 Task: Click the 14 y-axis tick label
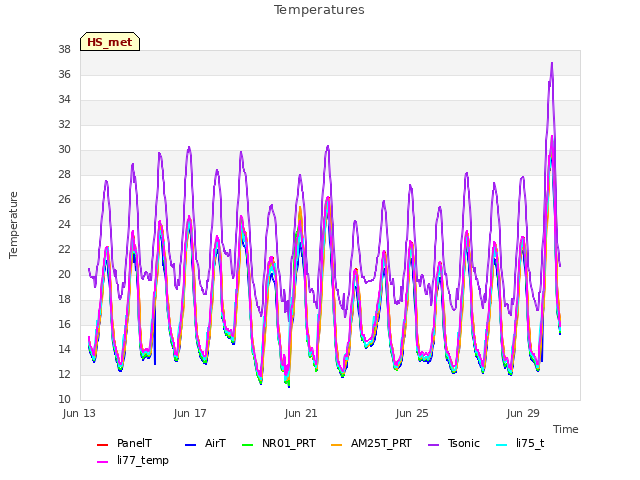64,349
